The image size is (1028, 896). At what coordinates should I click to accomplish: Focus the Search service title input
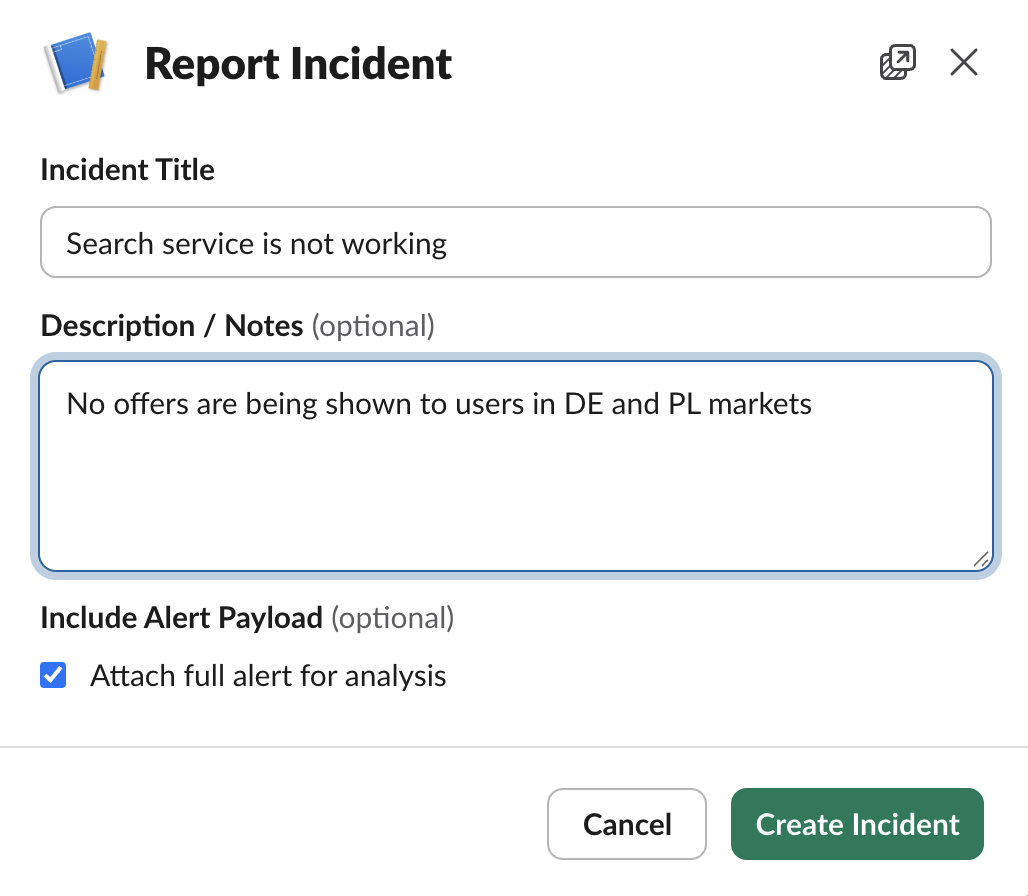coord(515,242)
